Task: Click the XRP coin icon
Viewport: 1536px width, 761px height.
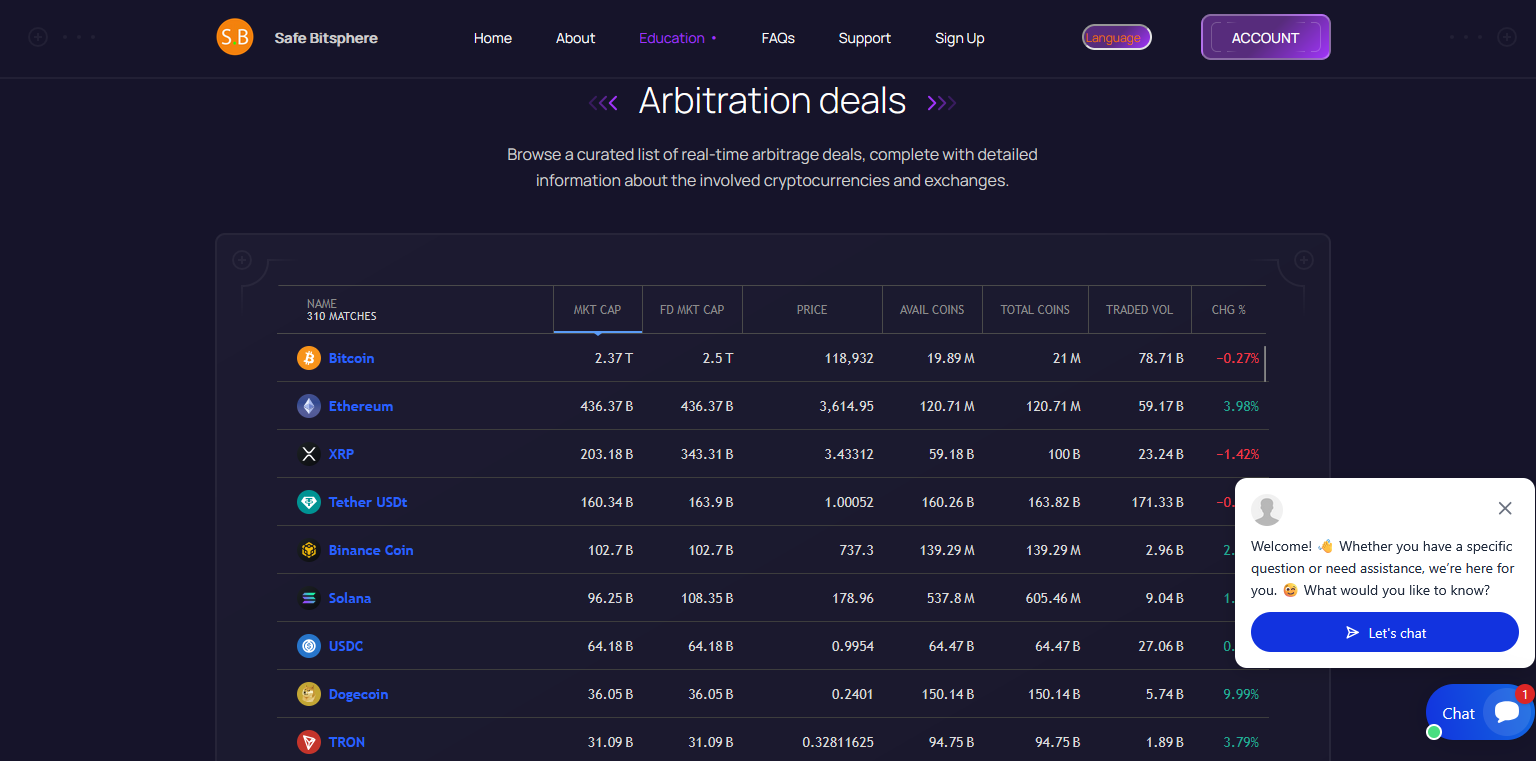Action: tap(309, 454)
